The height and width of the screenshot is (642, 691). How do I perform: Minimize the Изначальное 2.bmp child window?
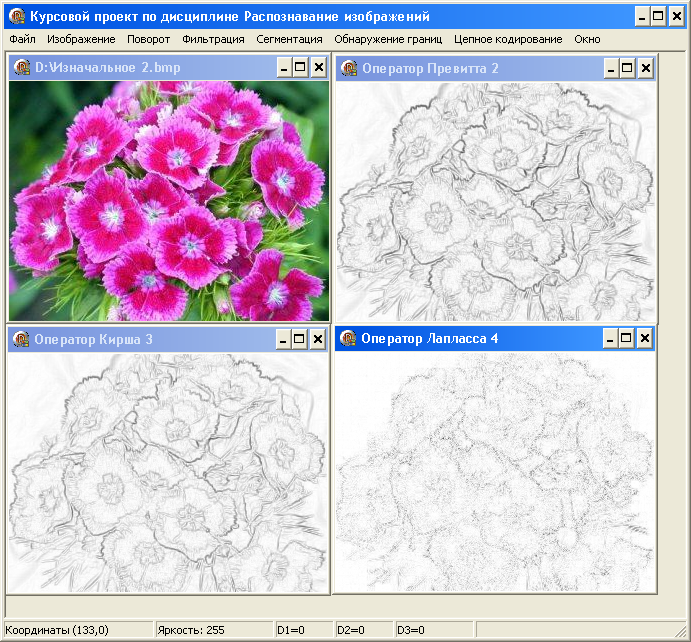(284, 68)
